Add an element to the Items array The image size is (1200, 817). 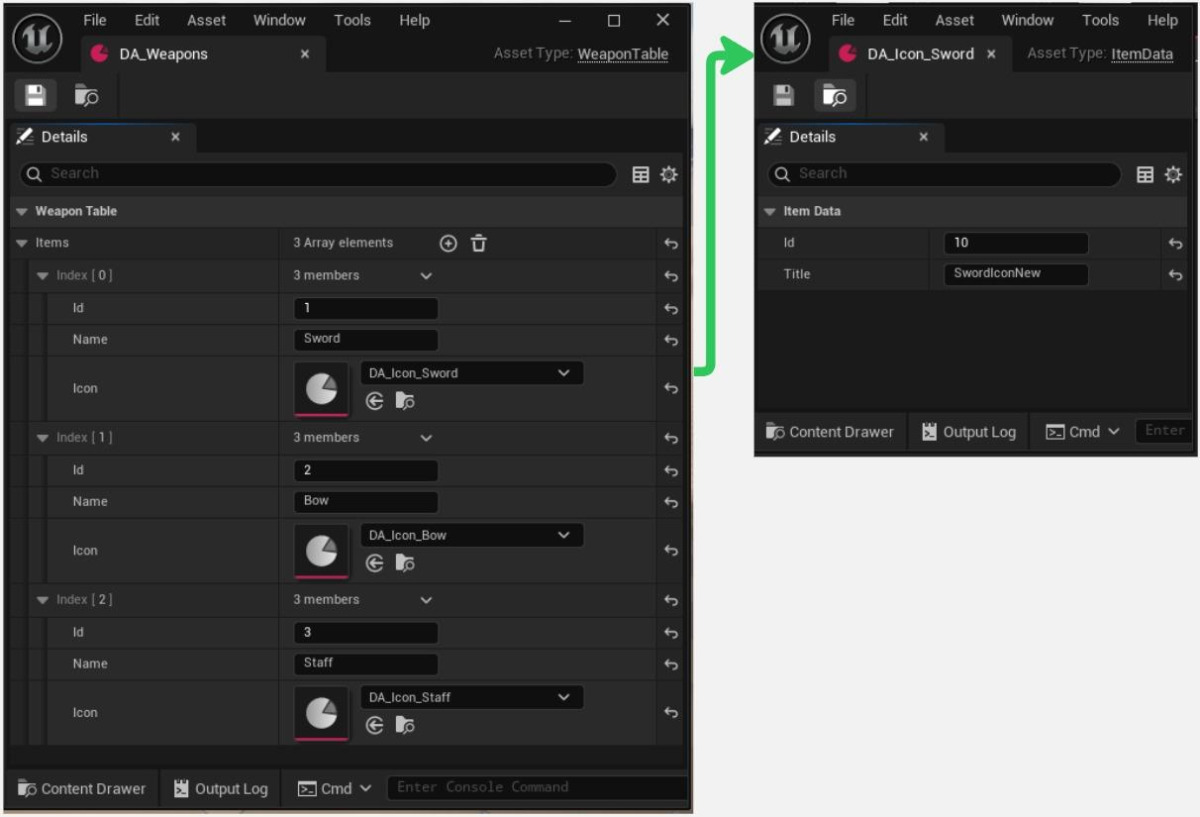point(448,243)
